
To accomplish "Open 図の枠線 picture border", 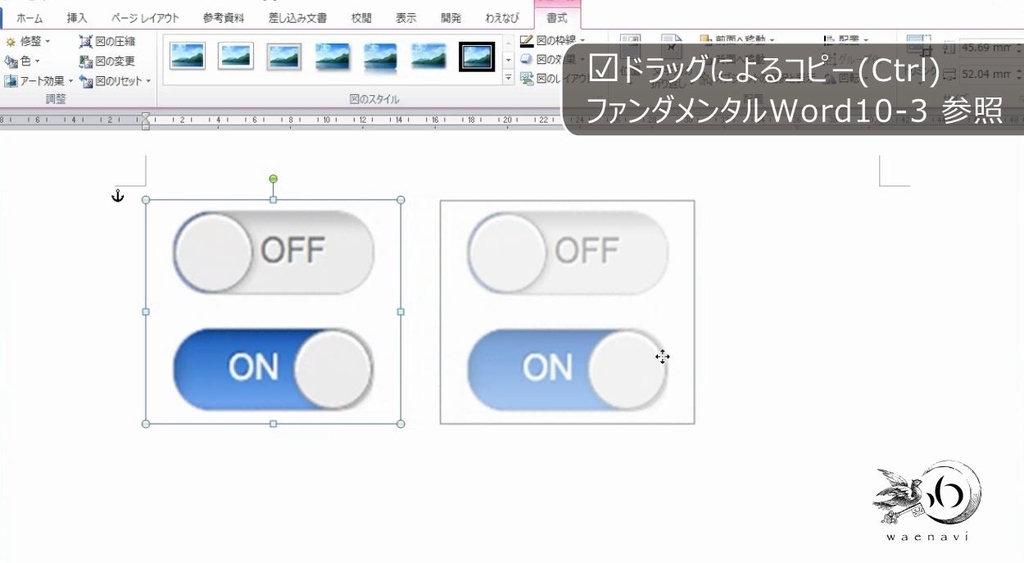I will coord(552,40).
